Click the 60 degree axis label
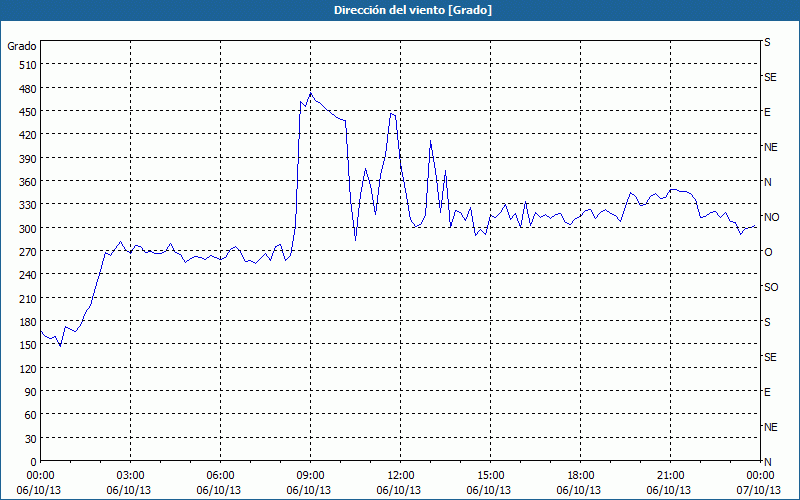The height and width of the screenshot is (500, 800). [x=31, y=415]
